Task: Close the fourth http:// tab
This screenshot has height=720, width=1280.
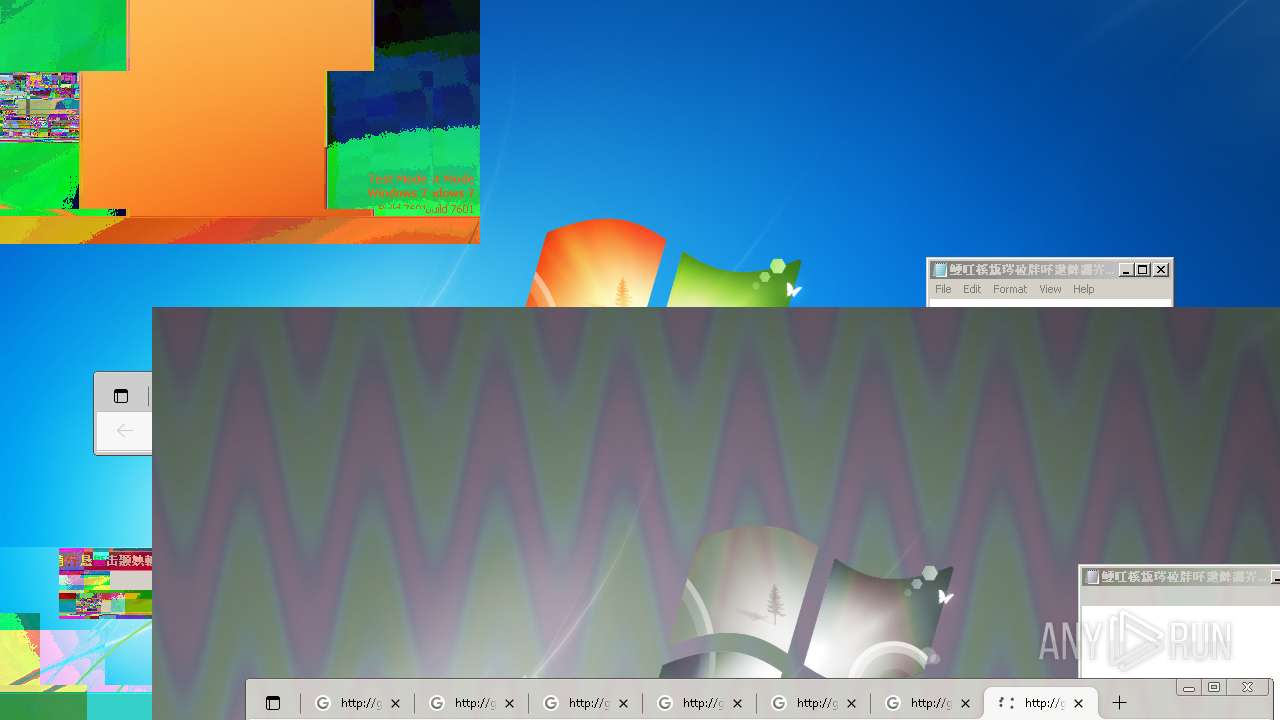Action: 737,704
